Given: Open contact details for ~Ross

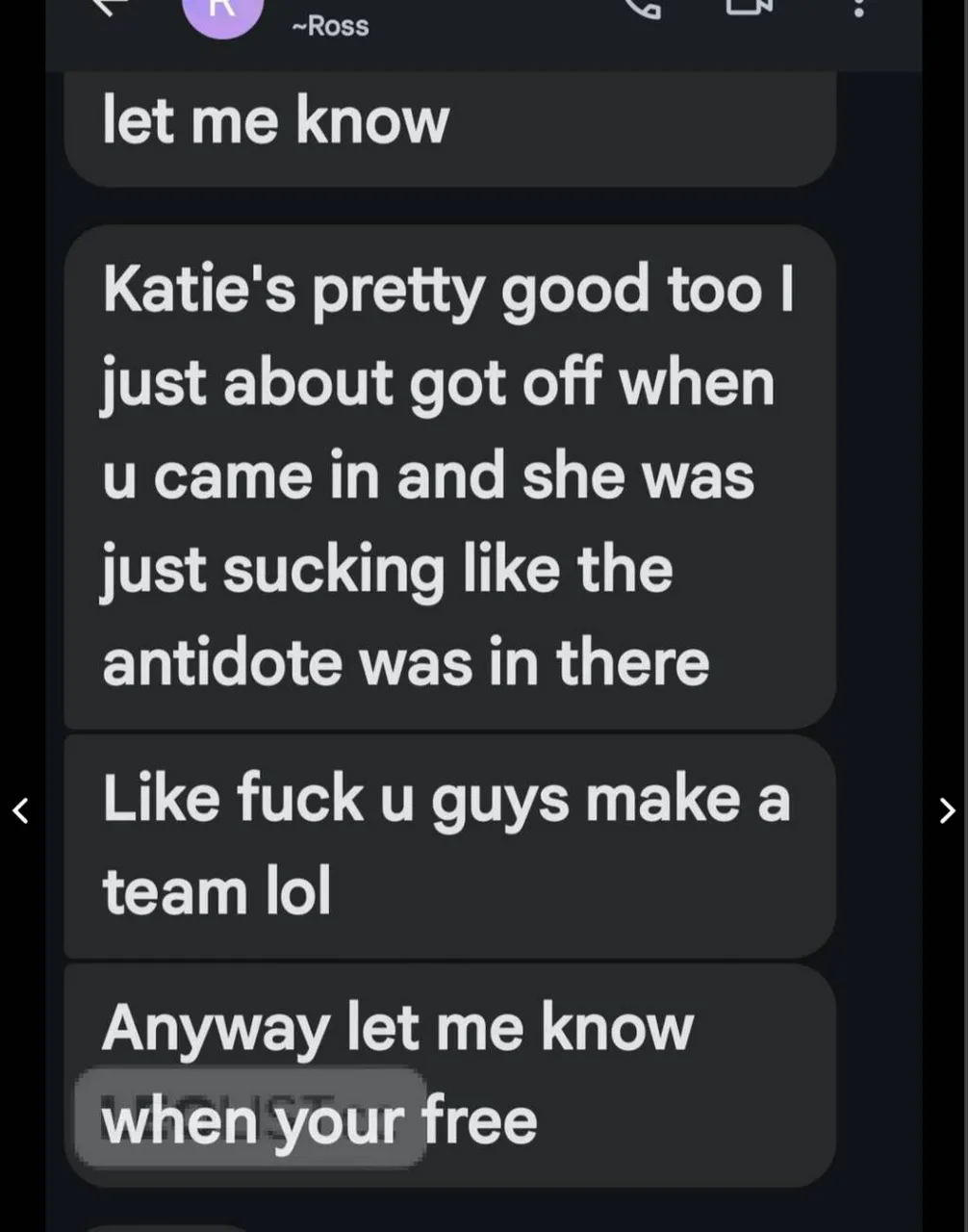Looking at the screenshot, I should coord(330,26).
